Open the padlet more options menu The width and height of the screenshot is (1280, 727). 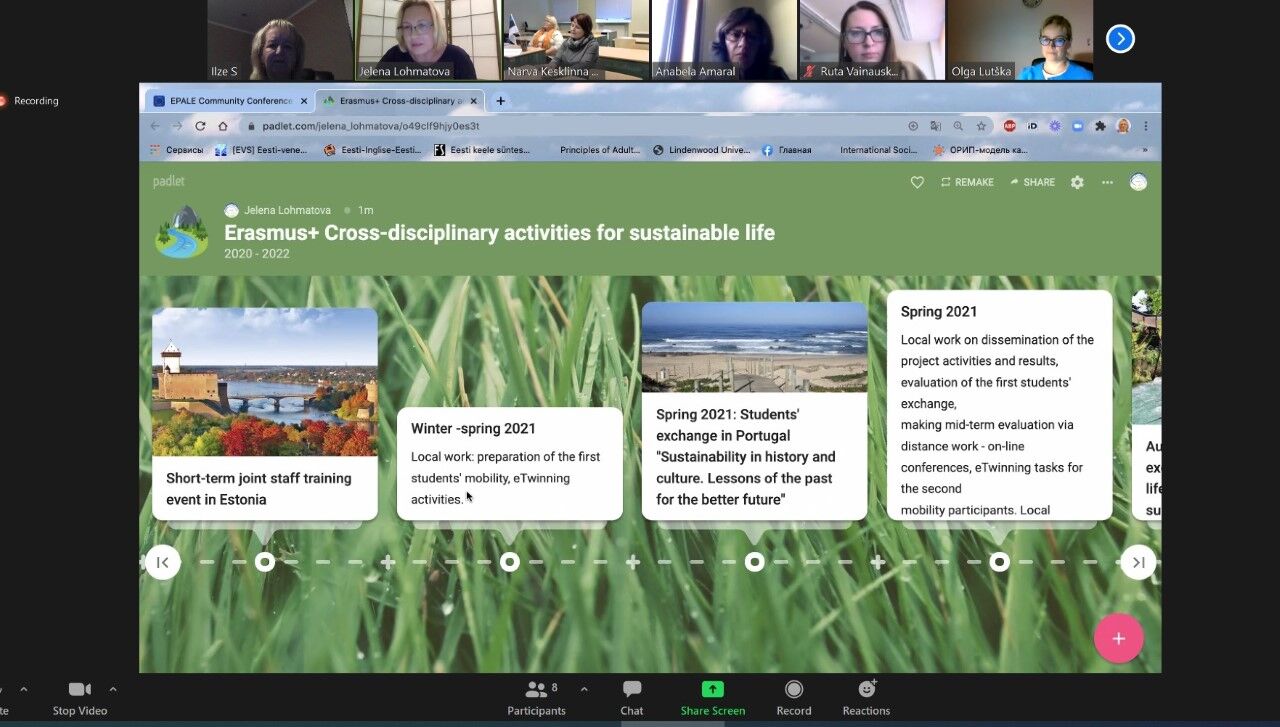click(x=1107, y=182)
